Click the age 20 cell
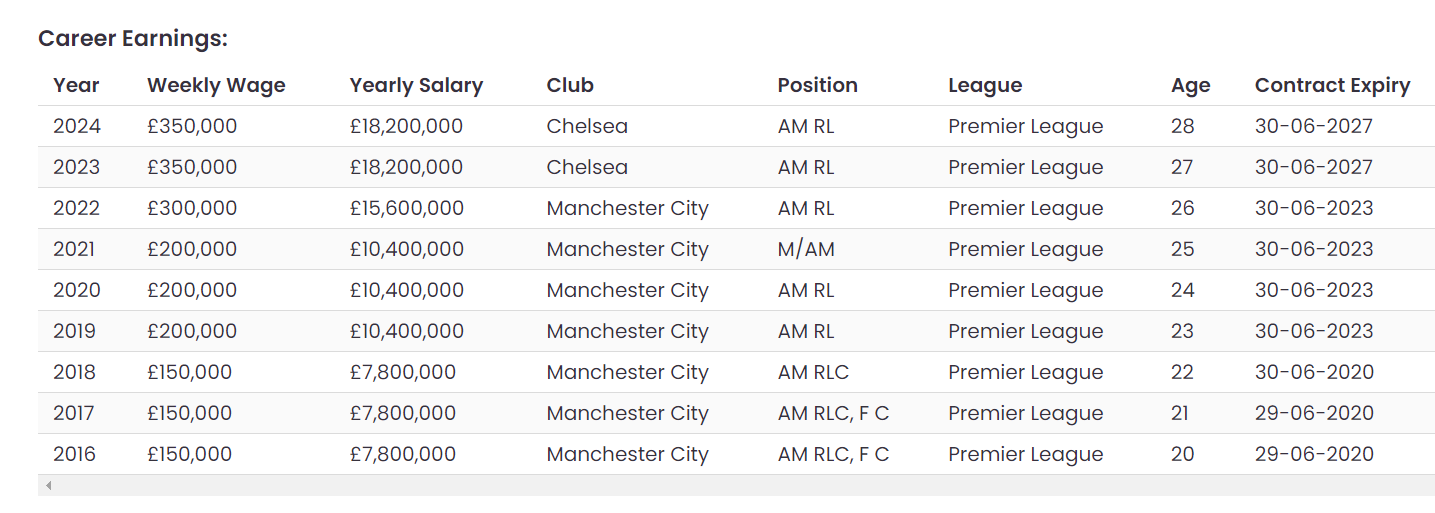This screenshot has height=513, width=1435. [1182, 455]
